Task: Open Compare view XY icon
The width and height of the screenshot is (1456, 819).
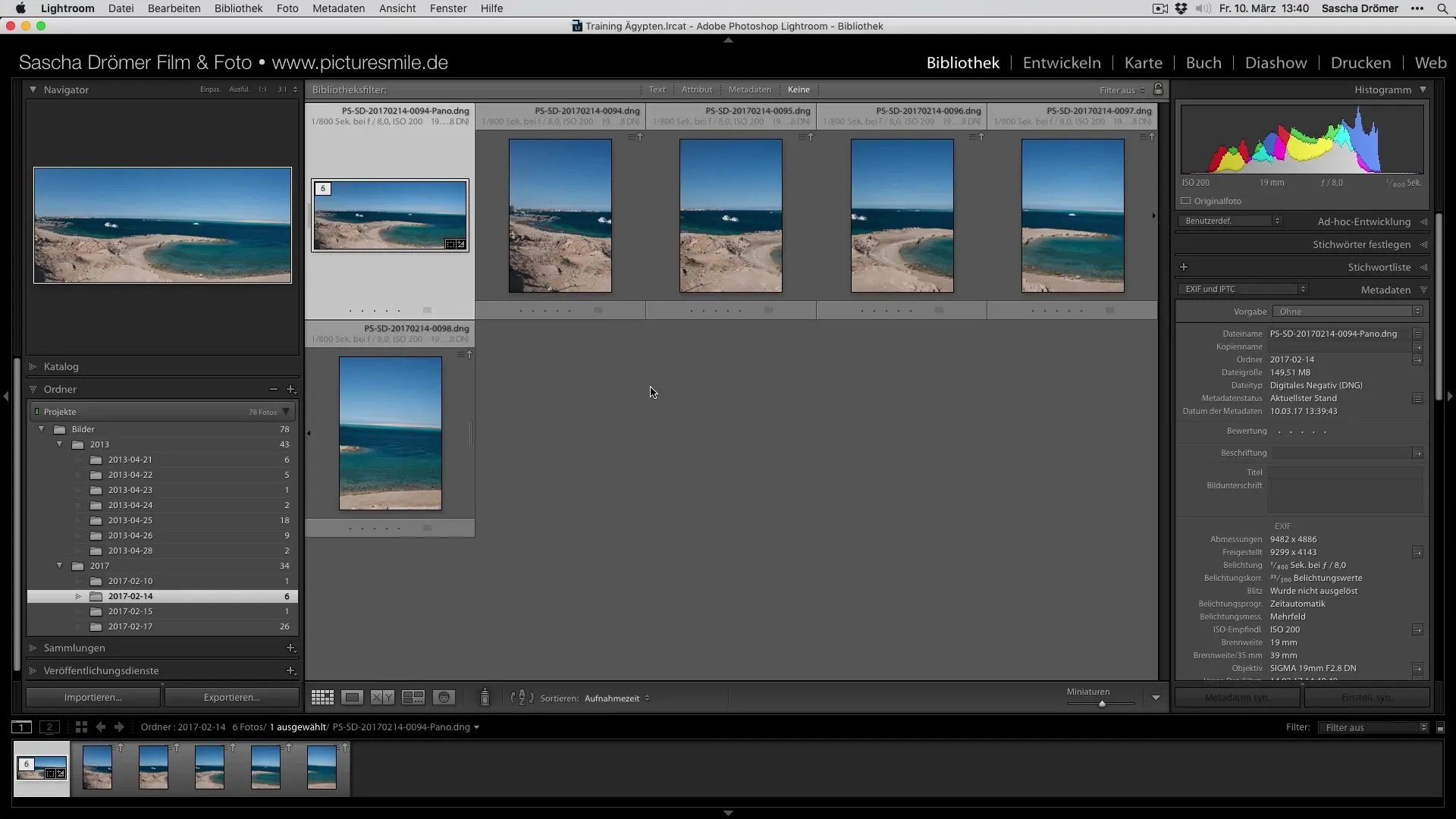Action: [382, 698]
